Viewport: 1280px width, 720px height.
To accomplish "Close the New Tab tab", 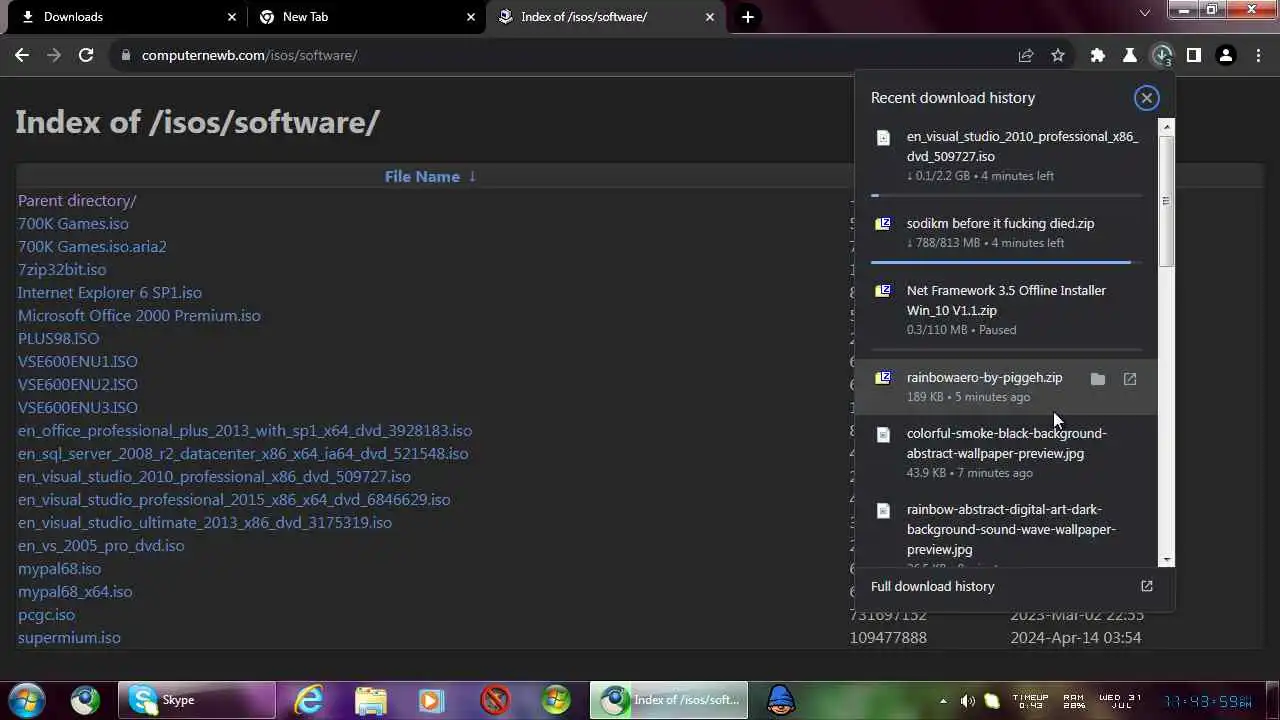I will point(471,17).
